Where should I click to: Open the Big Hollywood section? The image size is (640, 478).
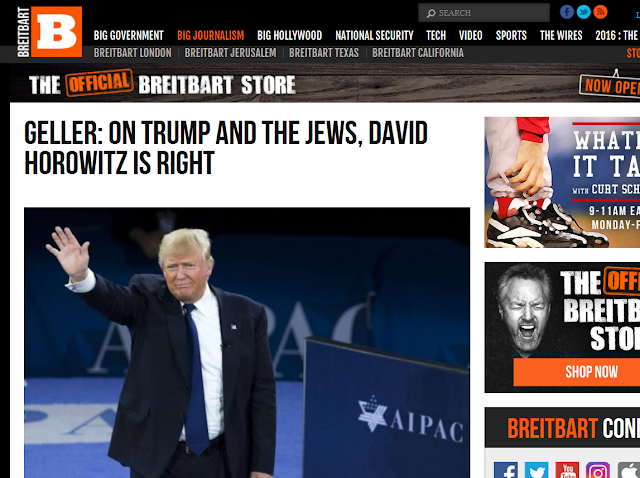pyautogui.click(x=289, y=36)
